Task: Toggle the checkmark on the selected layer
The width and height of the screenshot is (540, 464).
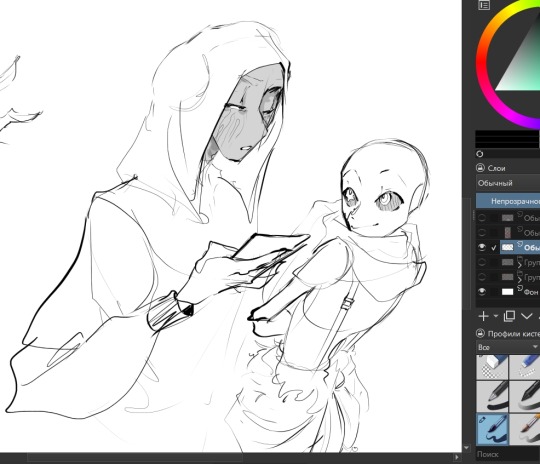Action: coord(494,248)
